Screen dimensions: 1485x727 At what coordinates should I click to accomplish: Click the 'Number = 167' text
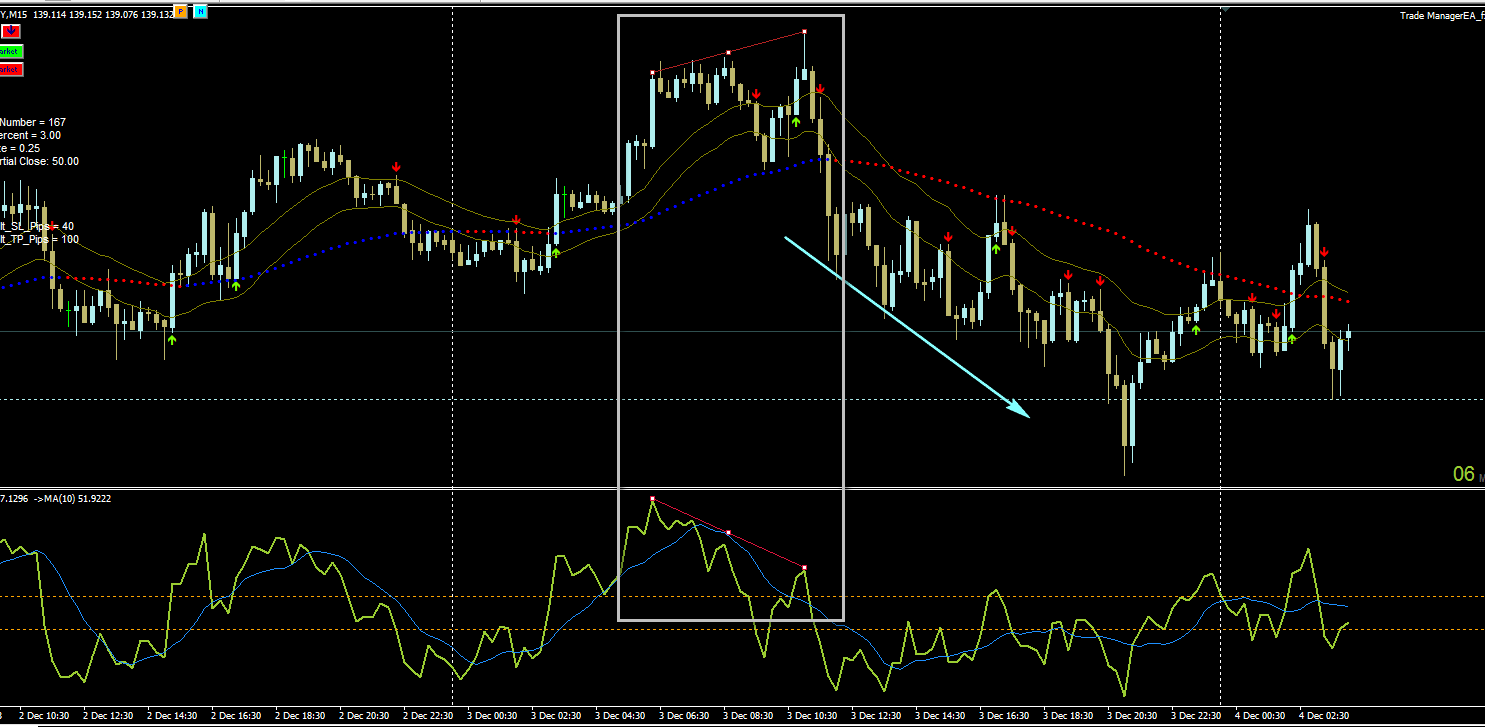click(x=33, y=122)
